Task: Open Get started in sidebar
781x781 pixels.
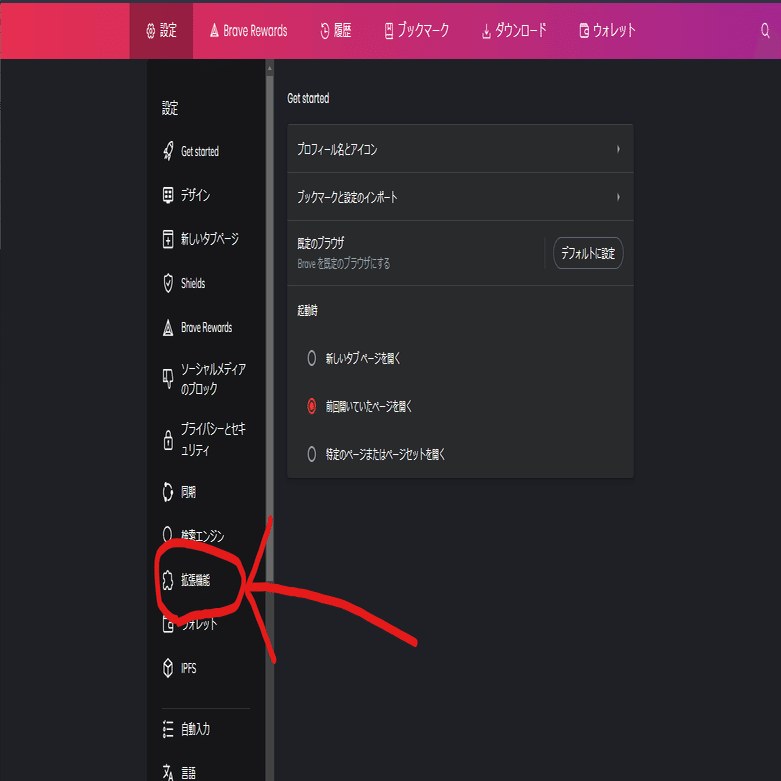Action: [200, 151]
